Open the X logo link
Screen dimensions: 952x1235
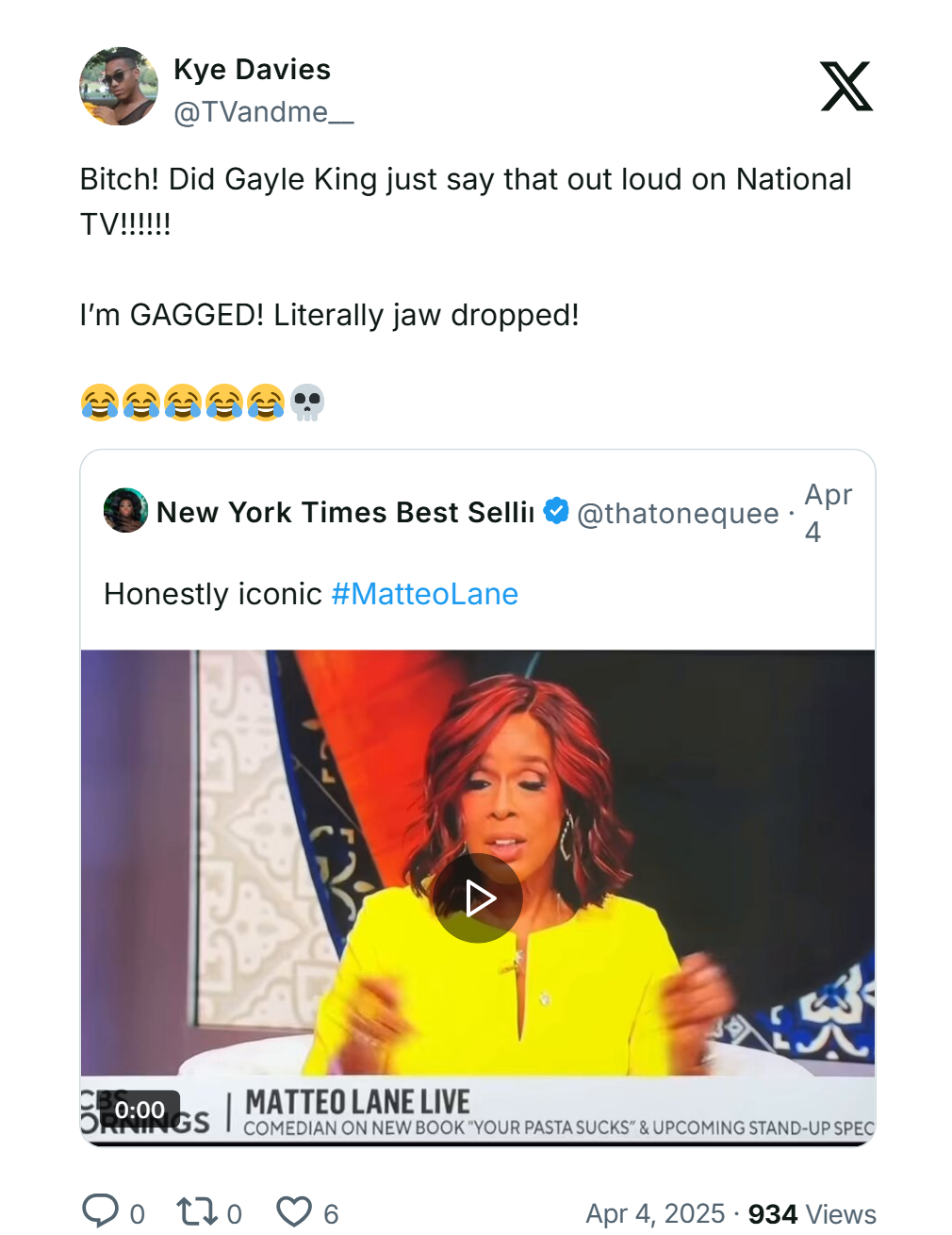[845, 87]
